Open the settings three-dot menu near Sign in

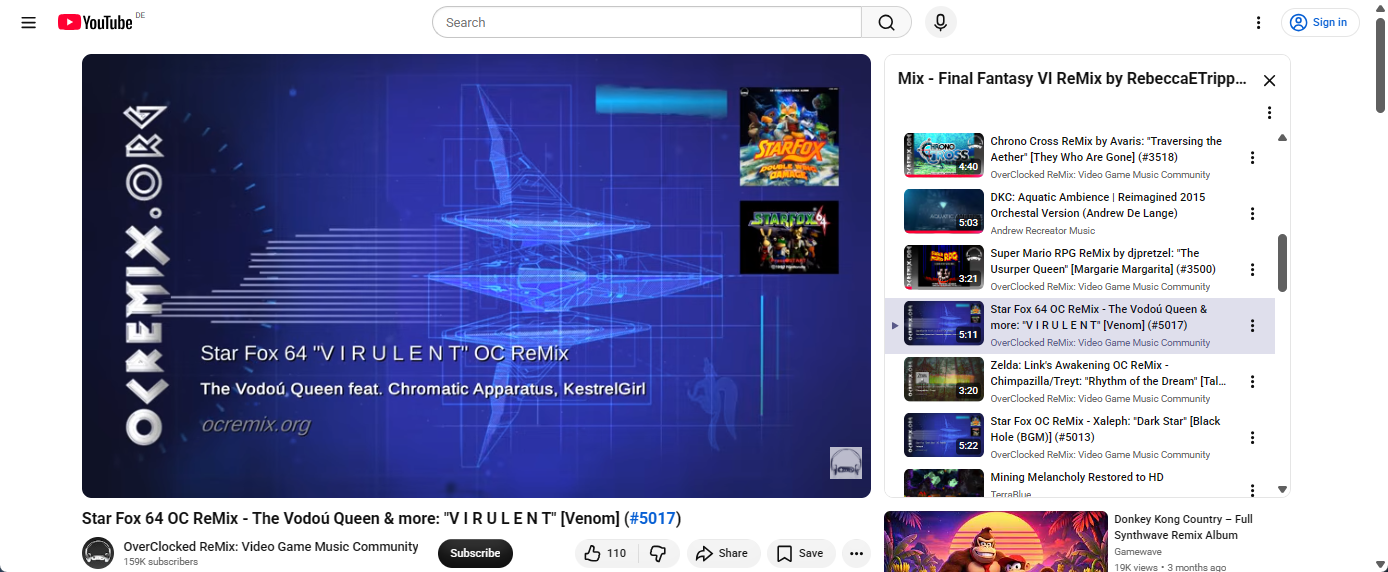[1259, 22]
